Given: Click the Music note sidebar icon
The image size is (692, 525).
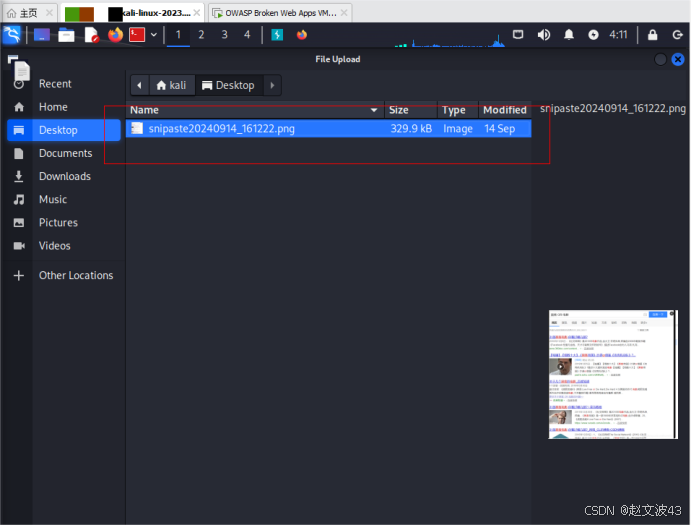Looking at the screenshot, I should [x=19, y=199].
